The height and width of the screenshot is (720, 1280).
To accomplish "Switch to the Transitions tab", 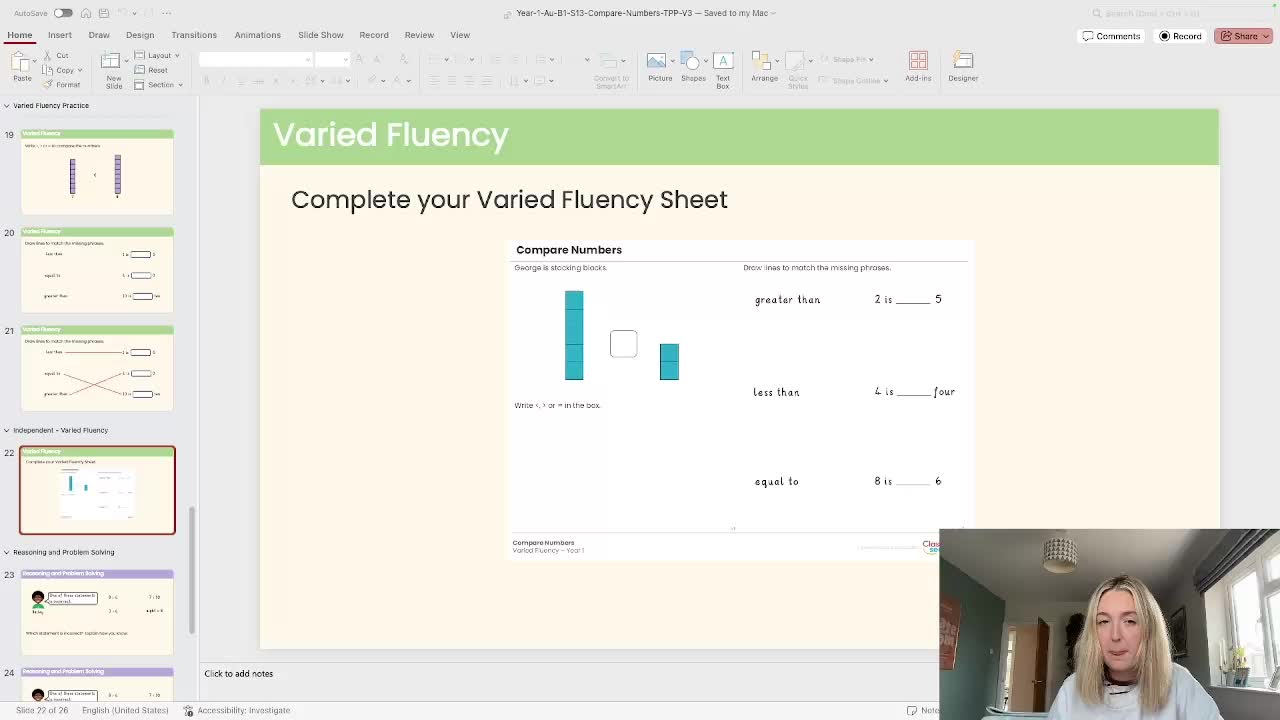I will (194, 35).
